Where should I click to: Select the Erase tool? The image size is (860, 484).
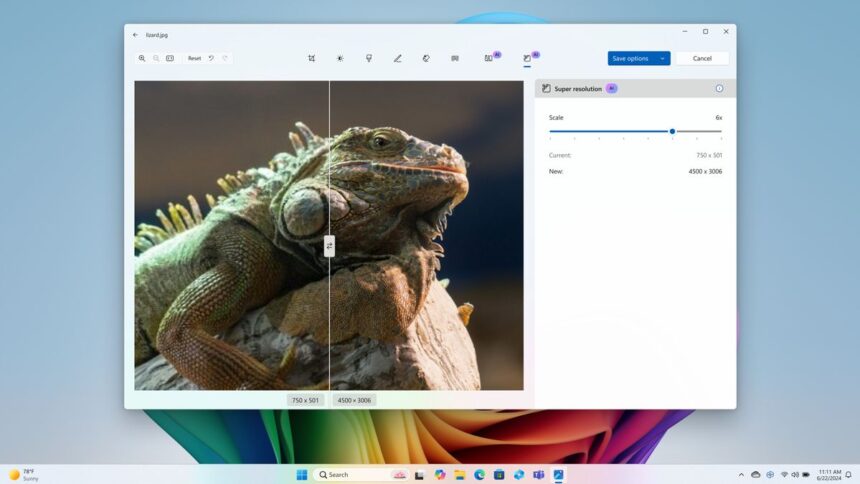426,58
